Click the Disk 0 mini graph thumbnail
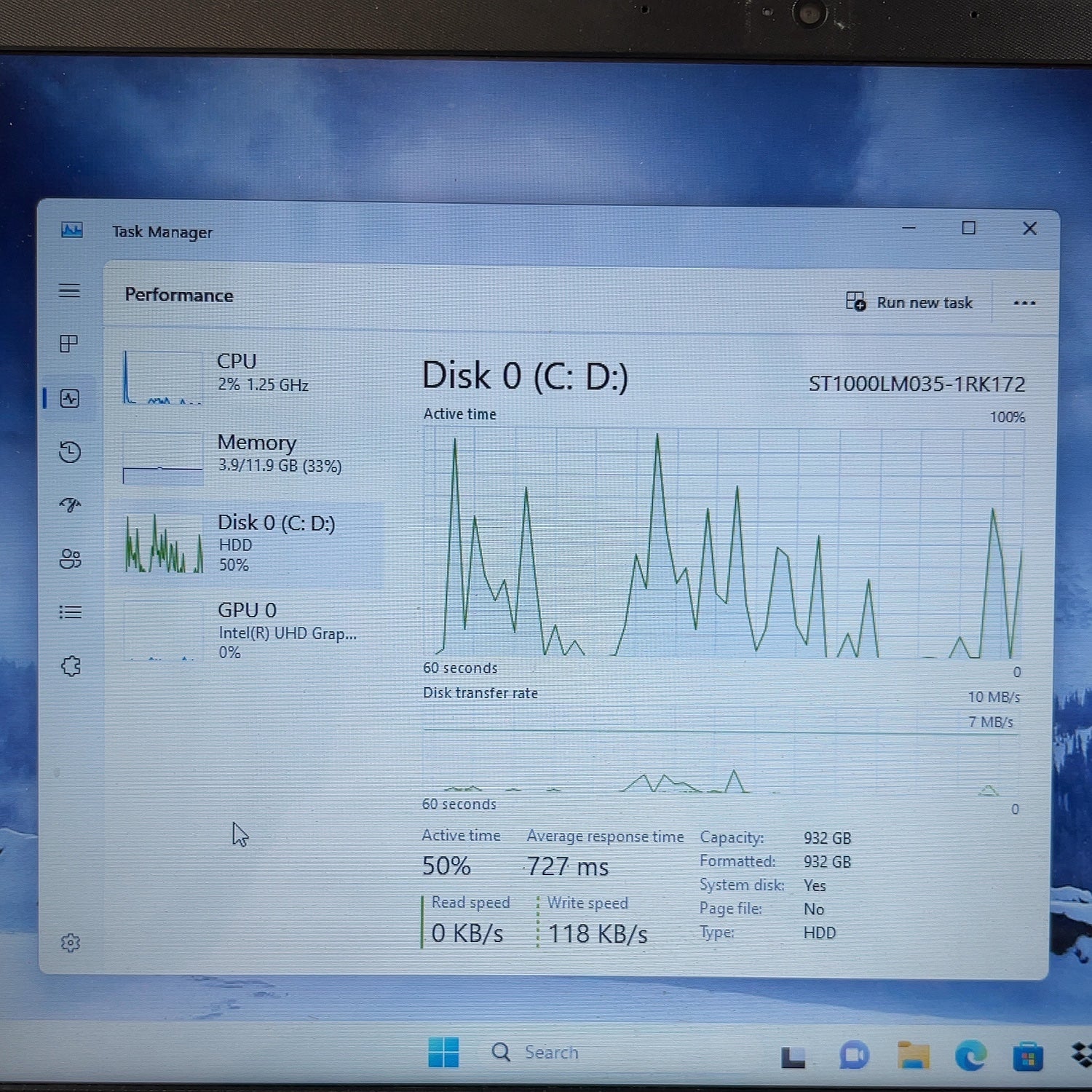Viewport: 1092px width, 1092px height. (x=164, y=545)
